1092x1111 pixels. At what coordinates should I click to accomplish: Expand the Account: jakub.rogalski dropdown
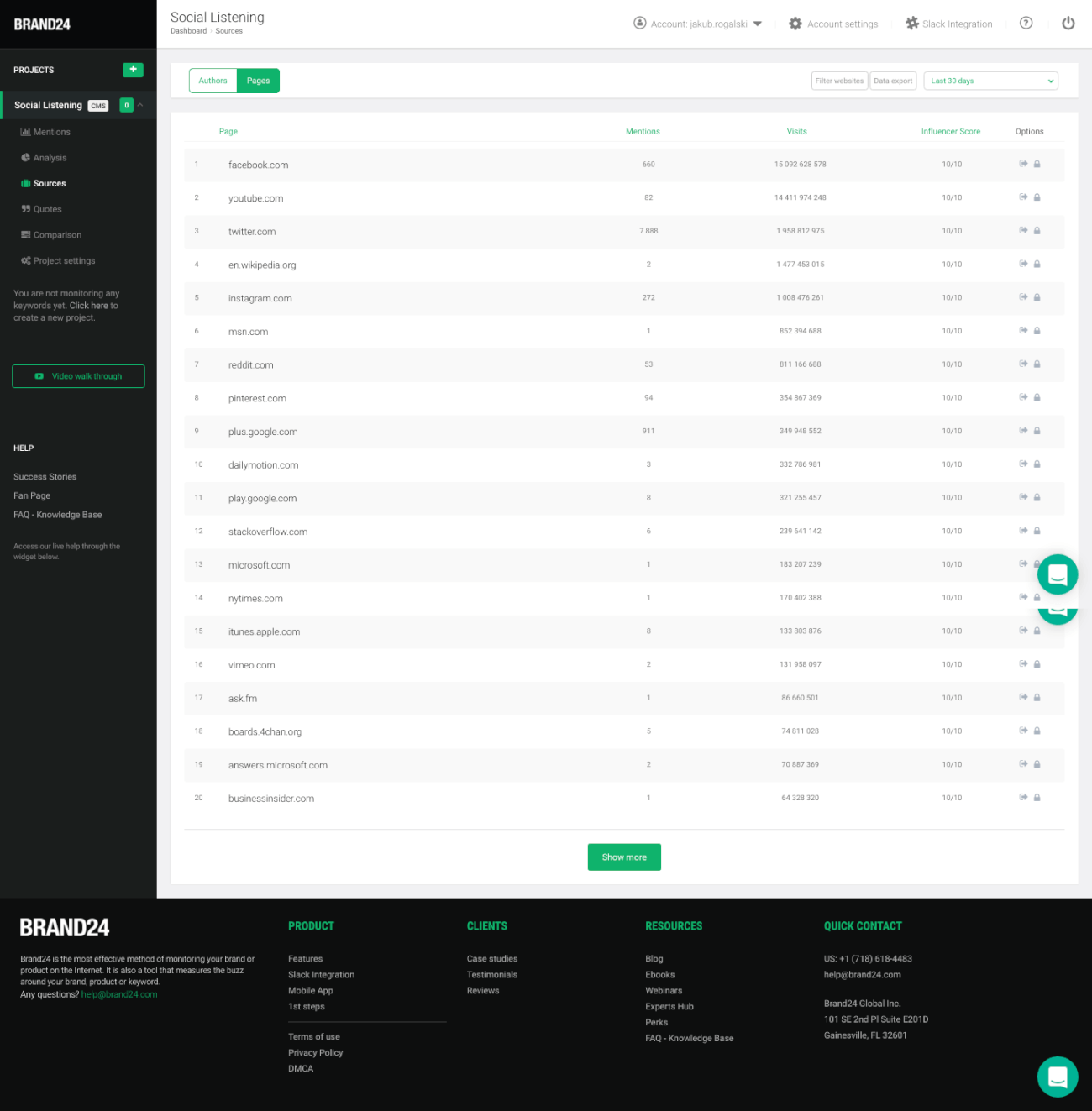pos(698,24)
